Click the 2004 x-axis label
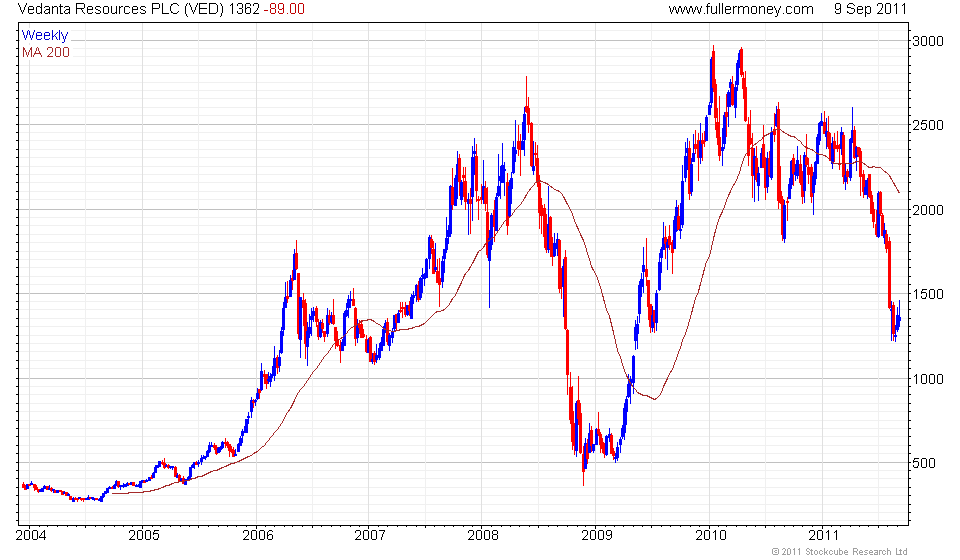Image resolution: width=960 pixels, height=560 pixels. click(x=31, y=536)
